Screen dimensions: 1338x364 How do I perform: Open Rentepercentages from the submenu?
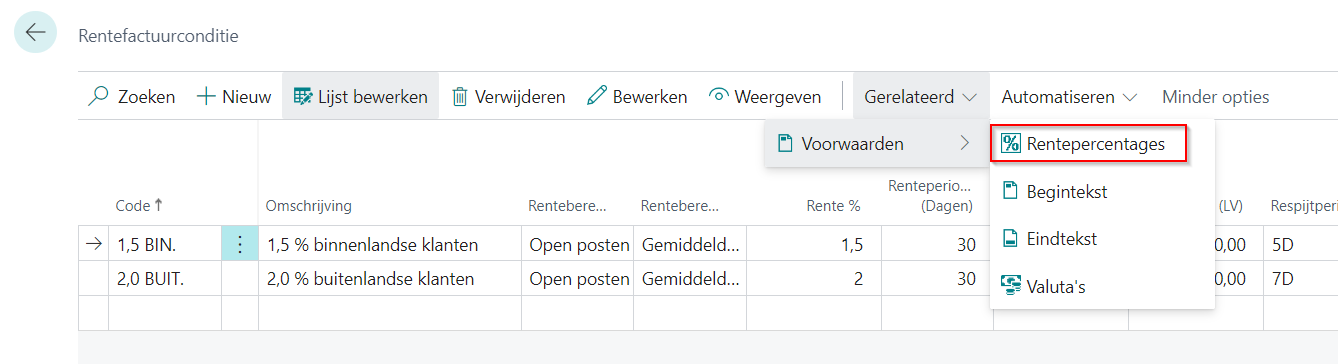pos(1089,144)
